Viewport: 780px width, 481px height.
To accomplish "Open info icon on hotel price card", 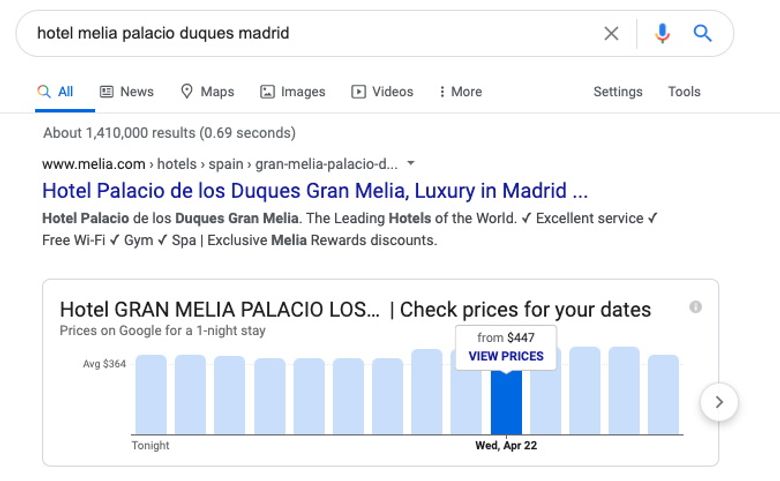I will 695,307.
